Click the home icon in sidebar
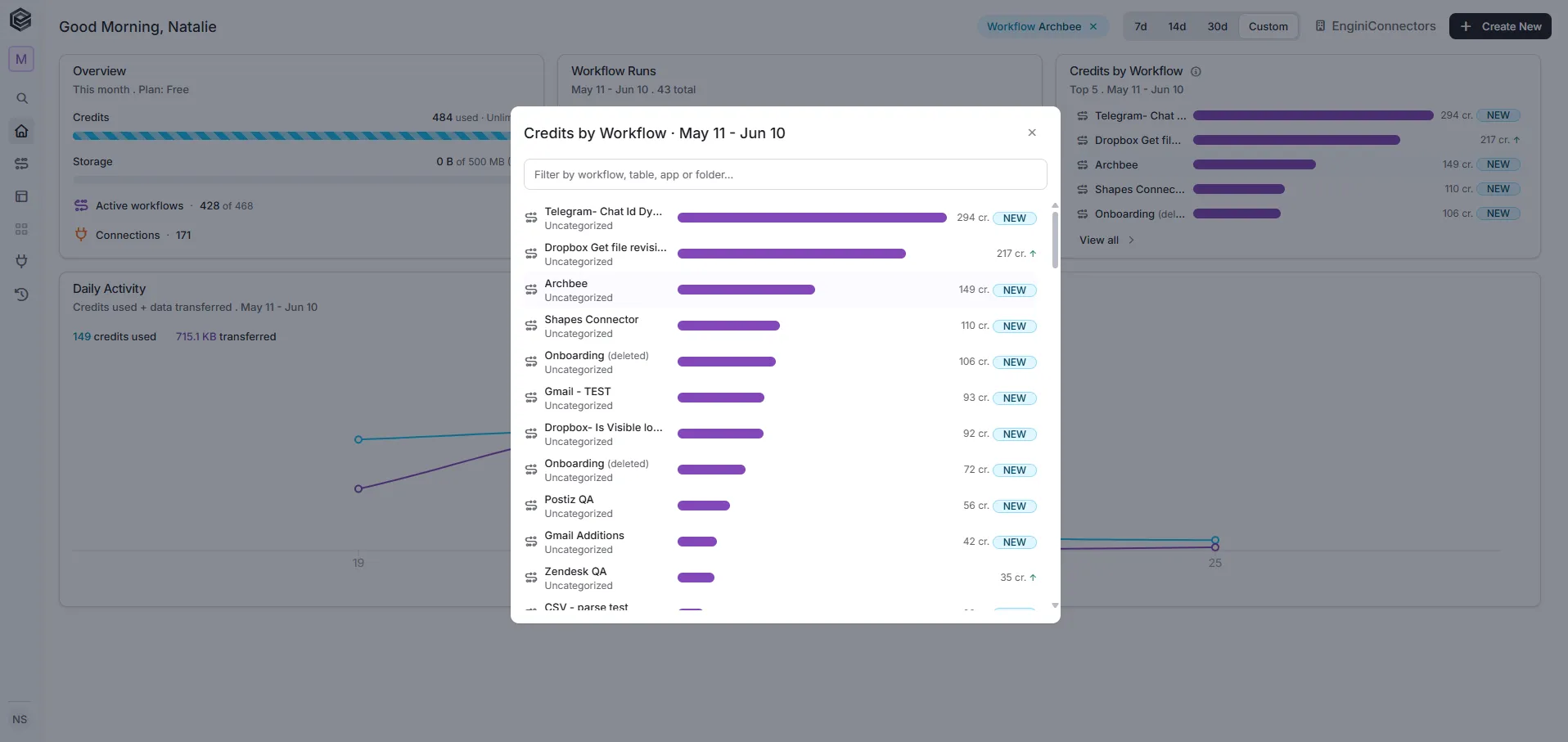This screenshot has height=742, width=1568. (x=22, y=131)
